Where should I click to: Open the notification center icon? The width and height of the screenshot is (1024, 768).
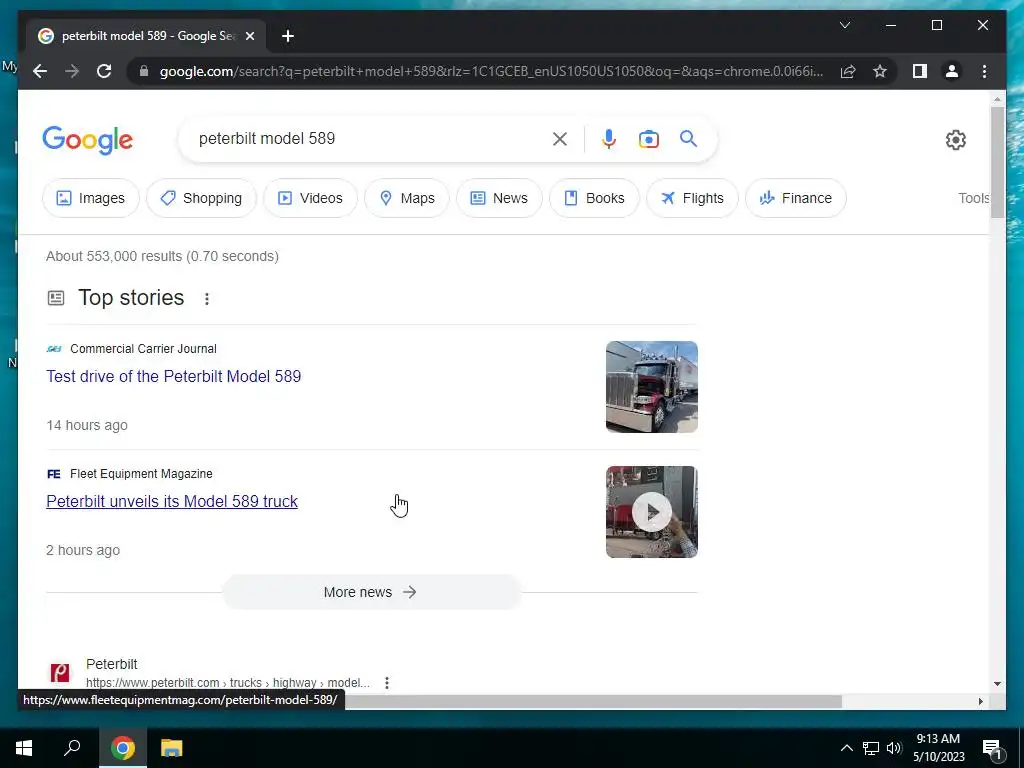[x=992, y=748]
